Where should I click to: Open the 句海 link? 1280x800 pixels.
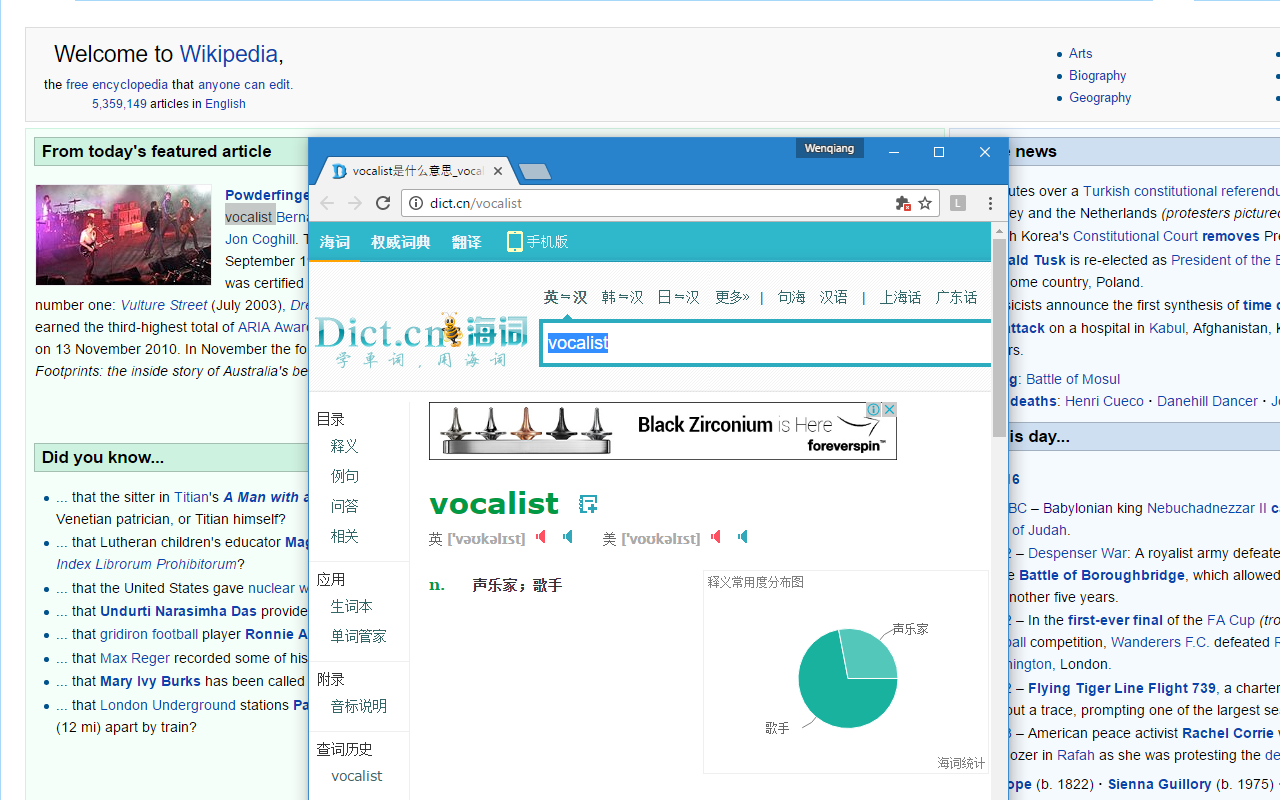pyautogui.click(x=792, y=297)
